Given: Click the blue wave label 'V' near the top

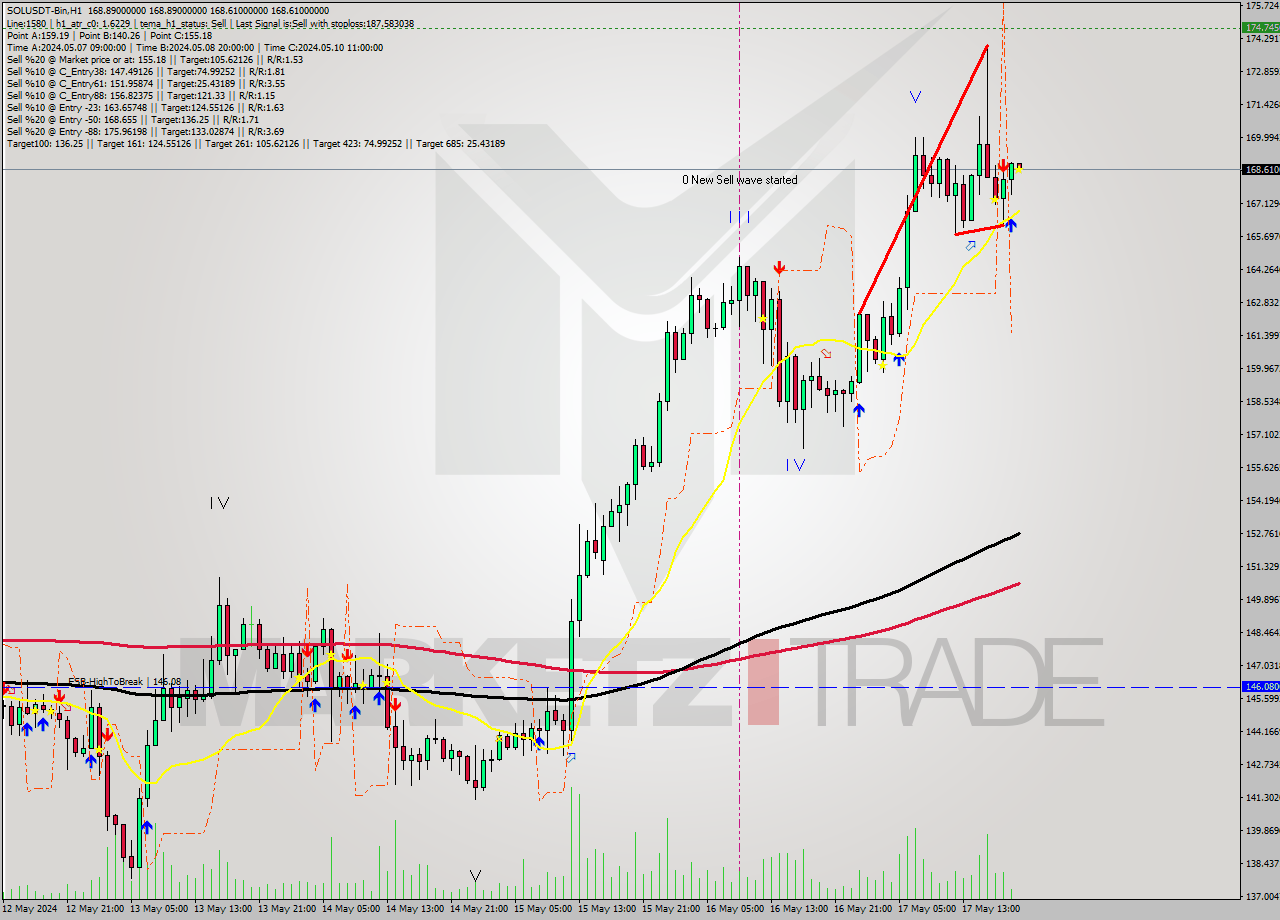Looking at the screenshot, I should coord(915,97).
